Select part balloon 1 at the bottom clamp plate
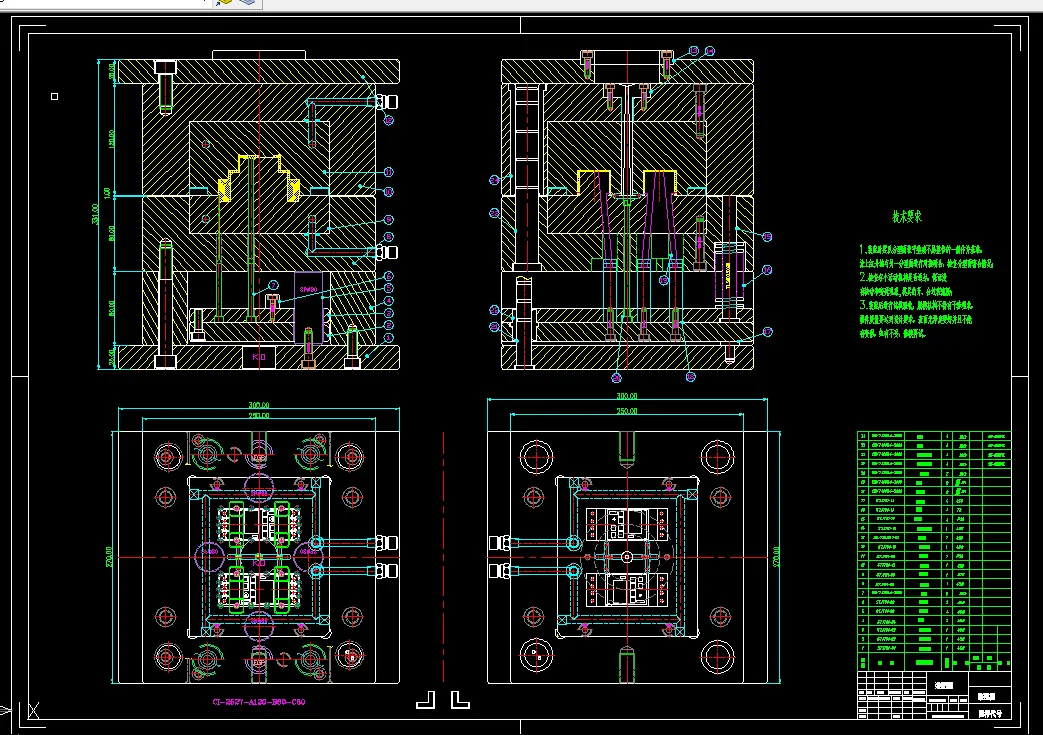This screenshot has width=1043, height=735. click(x=388, y=338)
